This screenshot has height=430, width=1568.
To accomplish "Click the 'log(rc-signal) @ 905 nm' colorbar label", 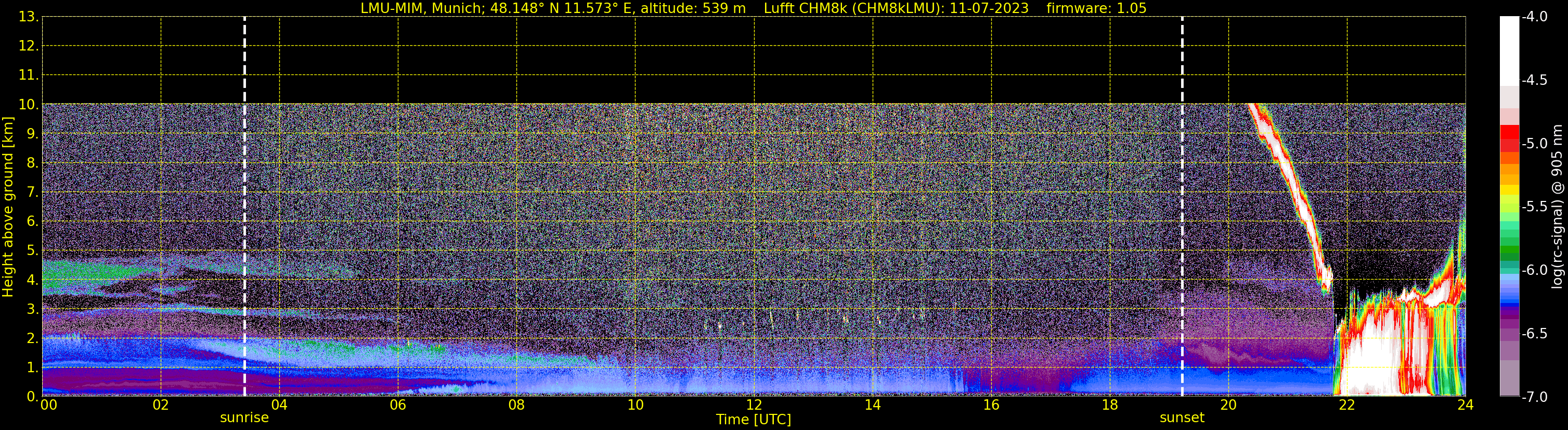I will (1557, 207).
